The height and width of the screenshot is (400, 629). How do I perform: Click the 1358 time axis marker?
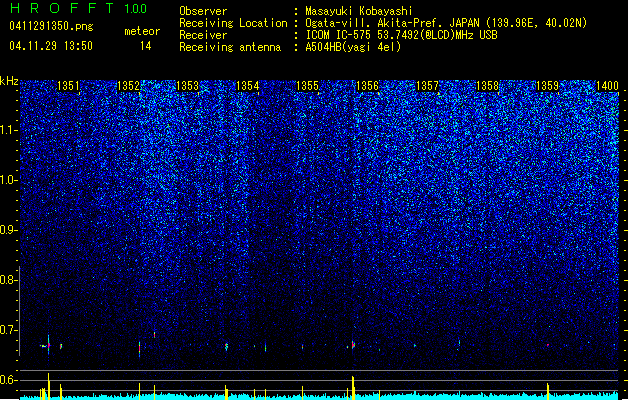(487, 85)
